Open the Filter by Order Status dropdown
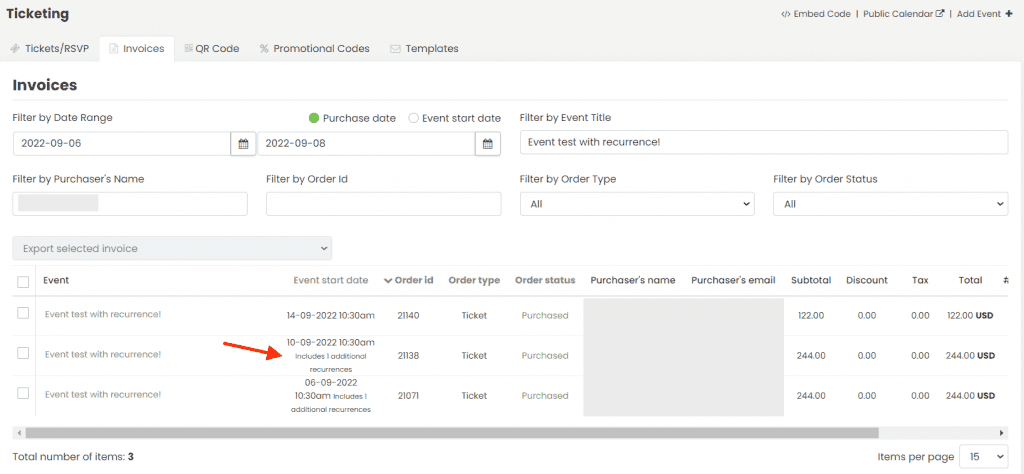Viewport: 1024px width, 474px height. coord(891,204)
